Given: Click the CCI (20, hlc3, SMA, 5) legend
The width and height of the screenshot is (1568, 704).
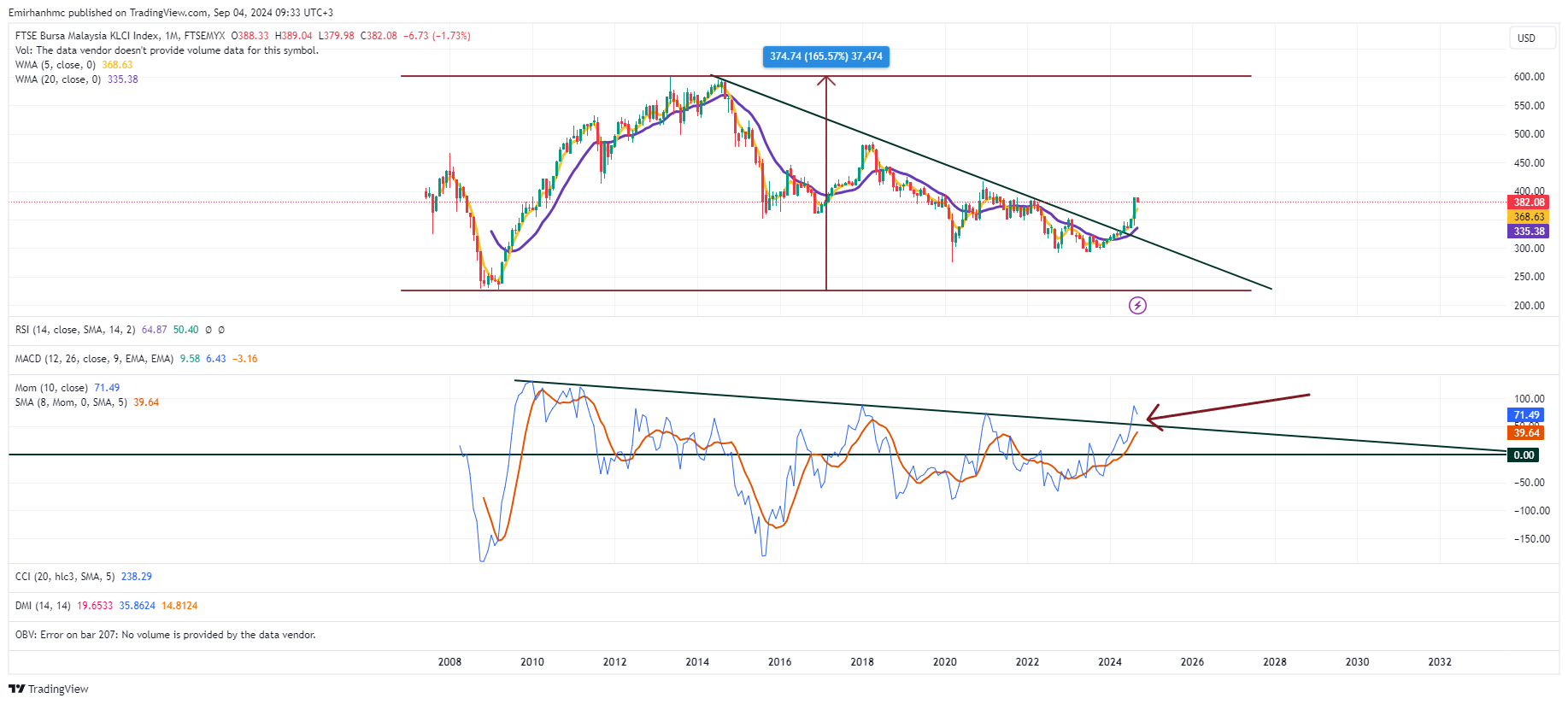Looking at the screenshot, I should tap(65, 577).
